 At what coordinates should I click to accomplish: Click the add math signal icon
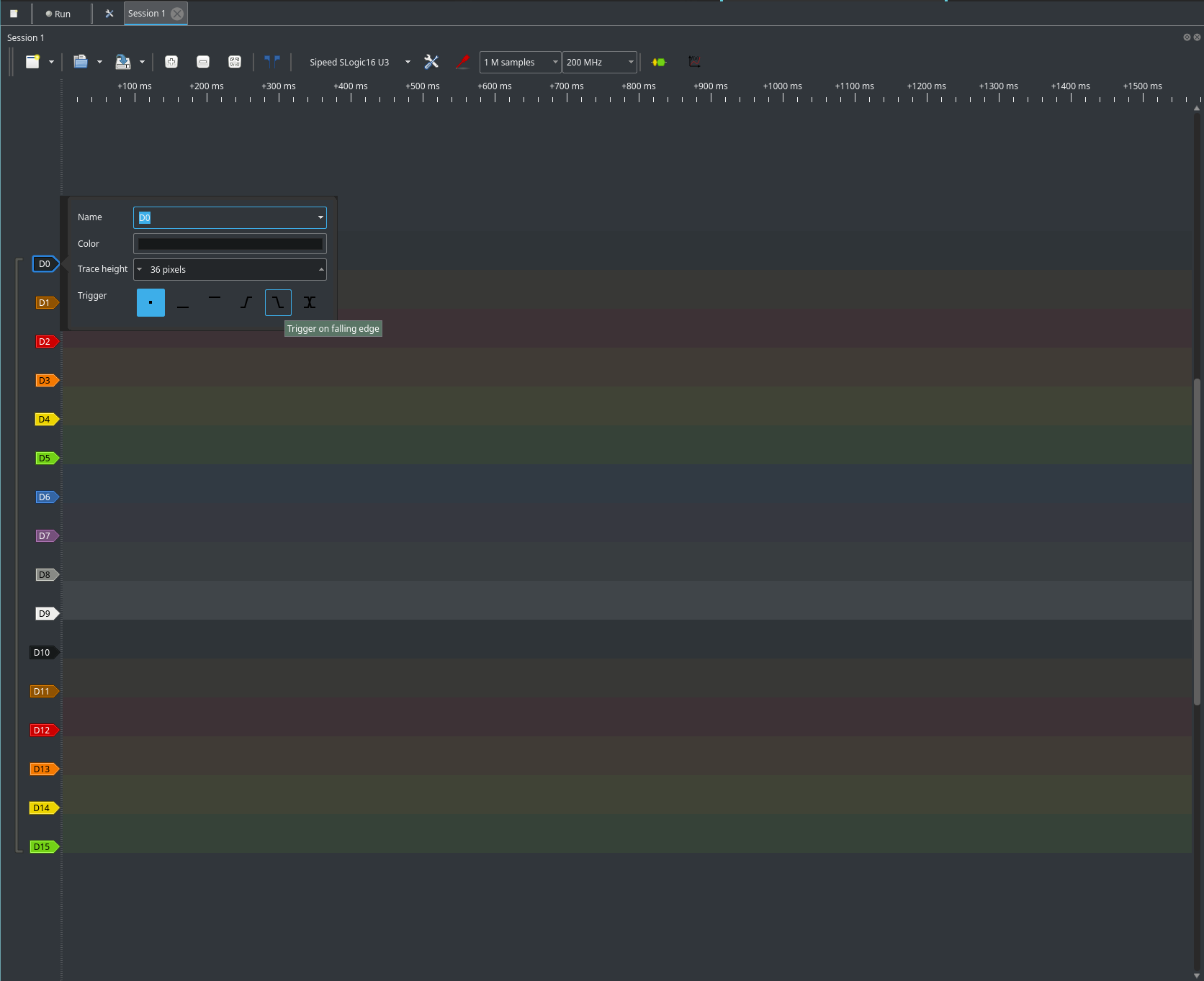tap(694, 62)
